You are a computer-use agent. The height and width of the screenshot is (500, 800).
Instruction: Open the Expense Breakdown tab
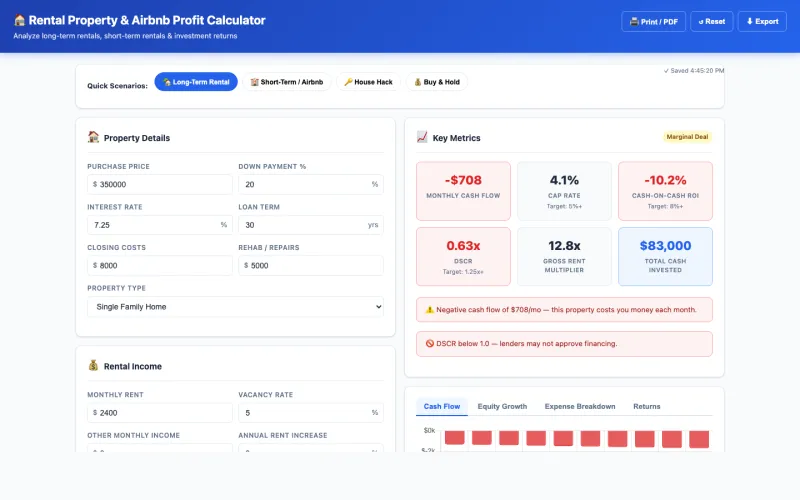click(x=579, y=406)
